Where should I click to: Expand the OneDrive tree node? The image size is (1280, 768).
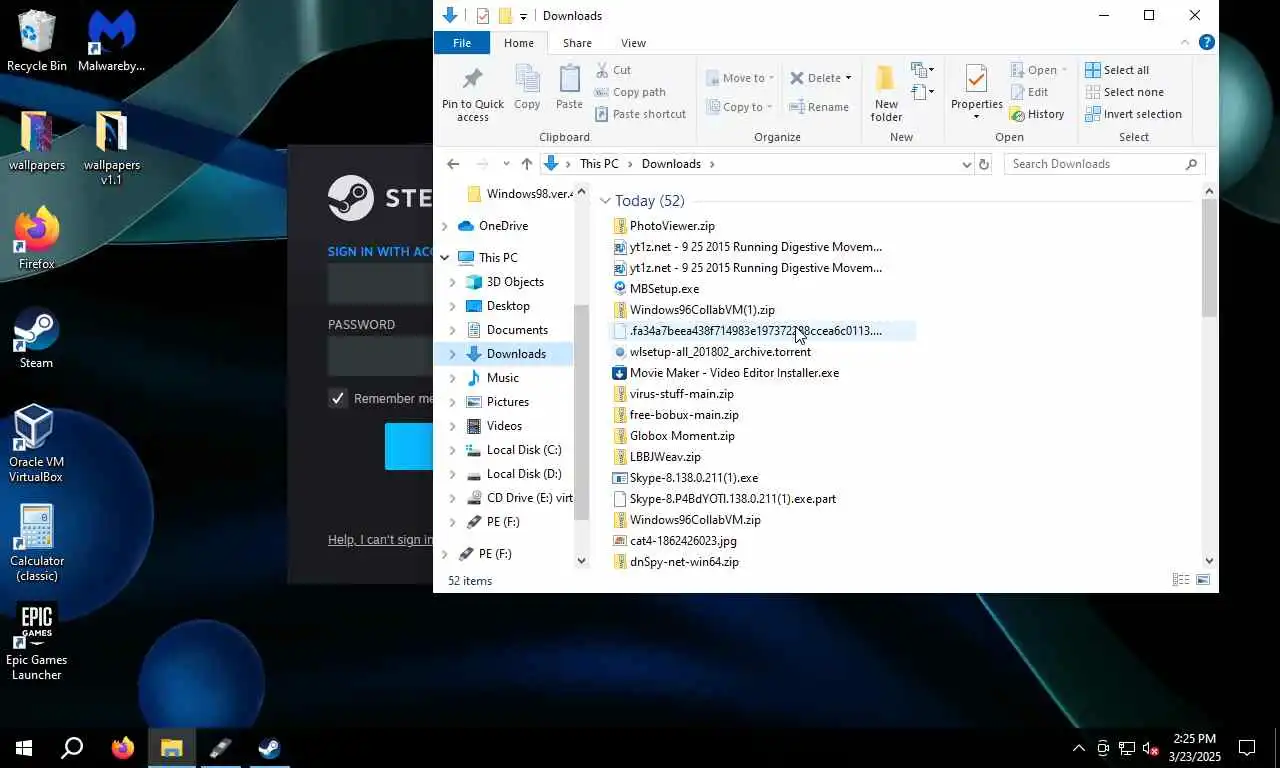pos(445,226)
